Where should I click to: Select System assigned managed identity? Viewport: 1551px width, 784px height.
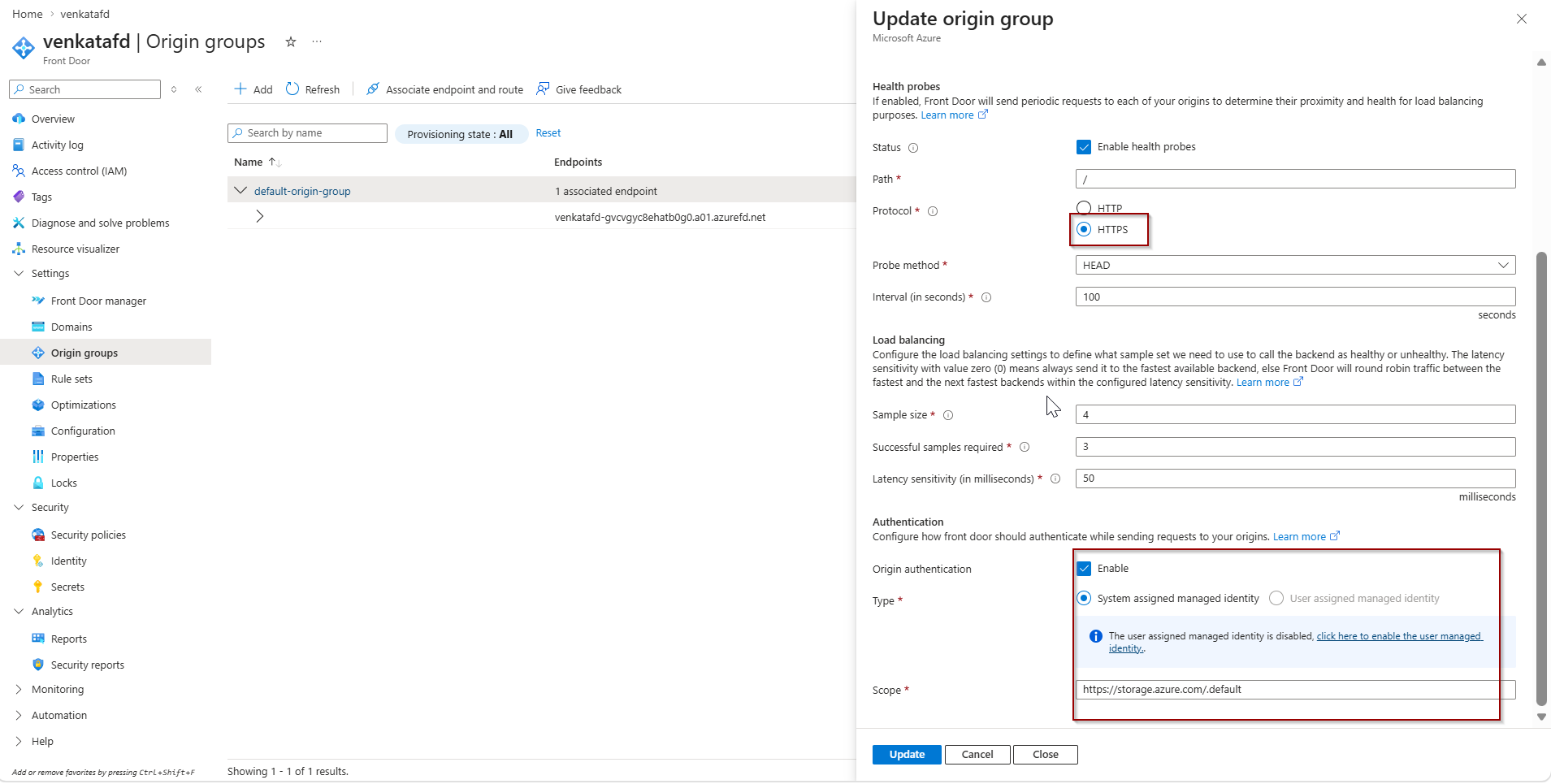click(x=1084, y=598)
